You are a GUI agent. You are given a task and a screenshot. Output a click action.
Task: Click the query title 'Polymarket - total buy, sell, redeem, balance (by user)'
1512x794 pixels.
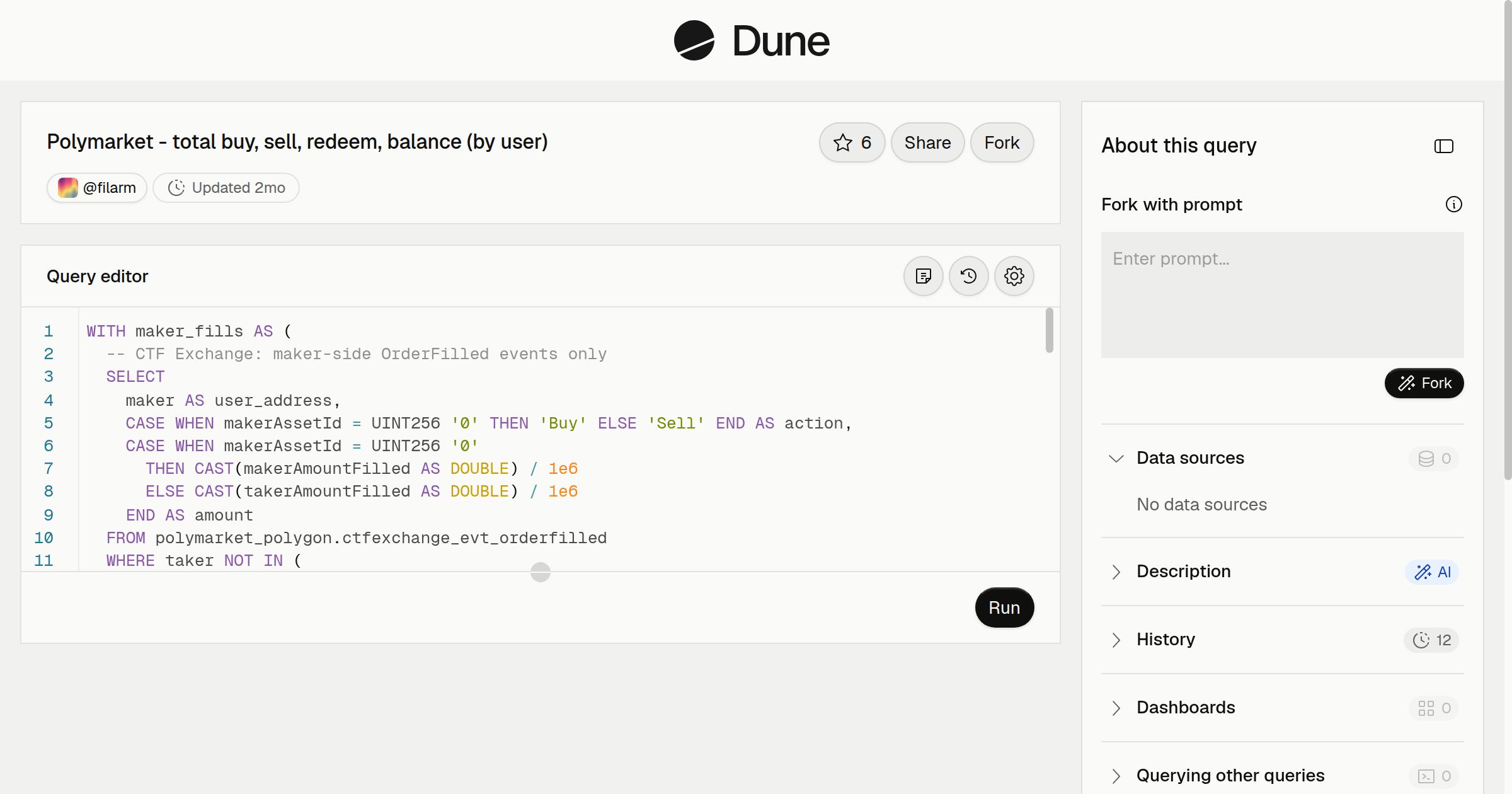(297, 142)
